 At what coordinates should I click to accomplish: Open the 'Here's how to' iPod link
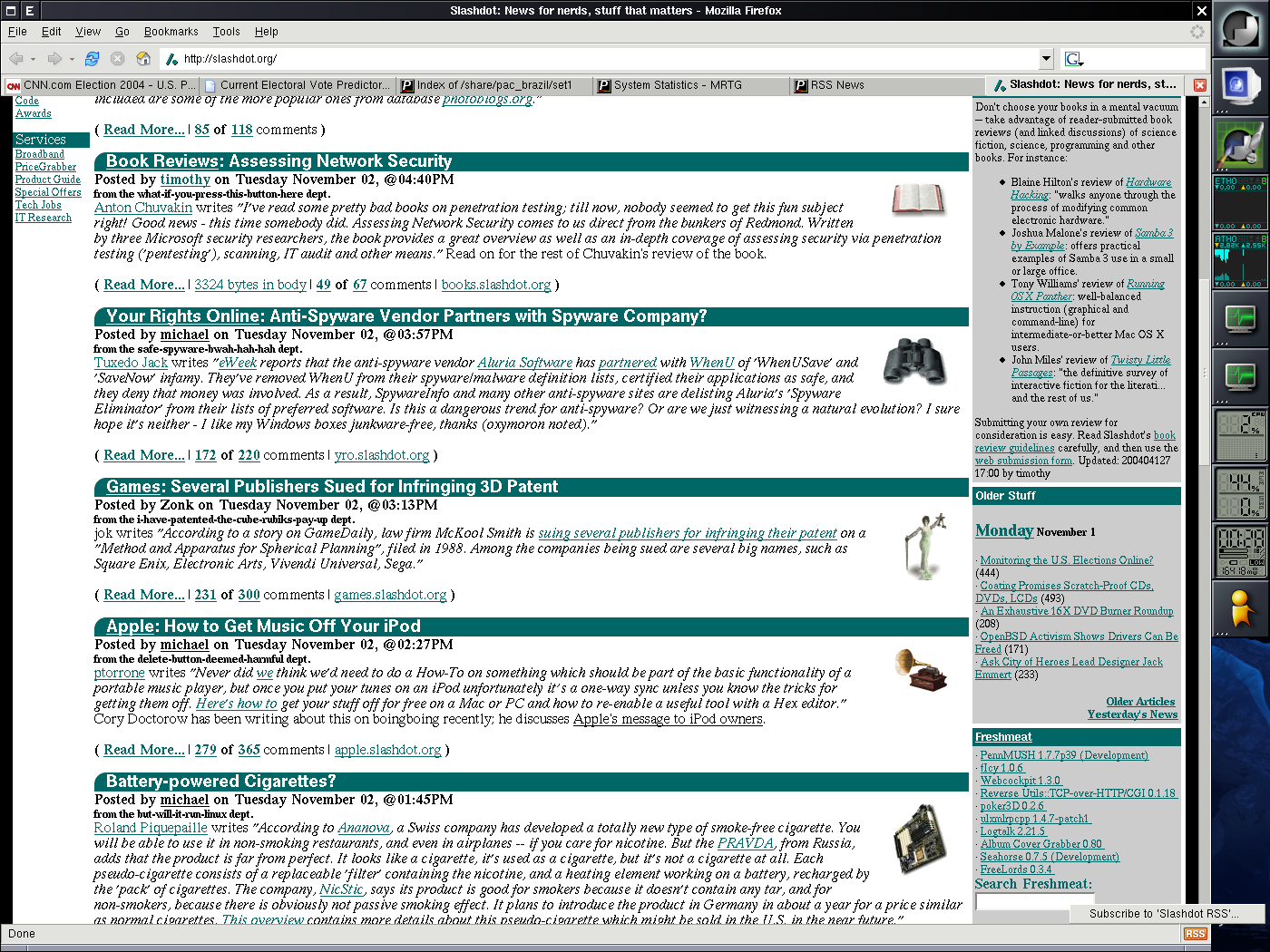[236, 704]
